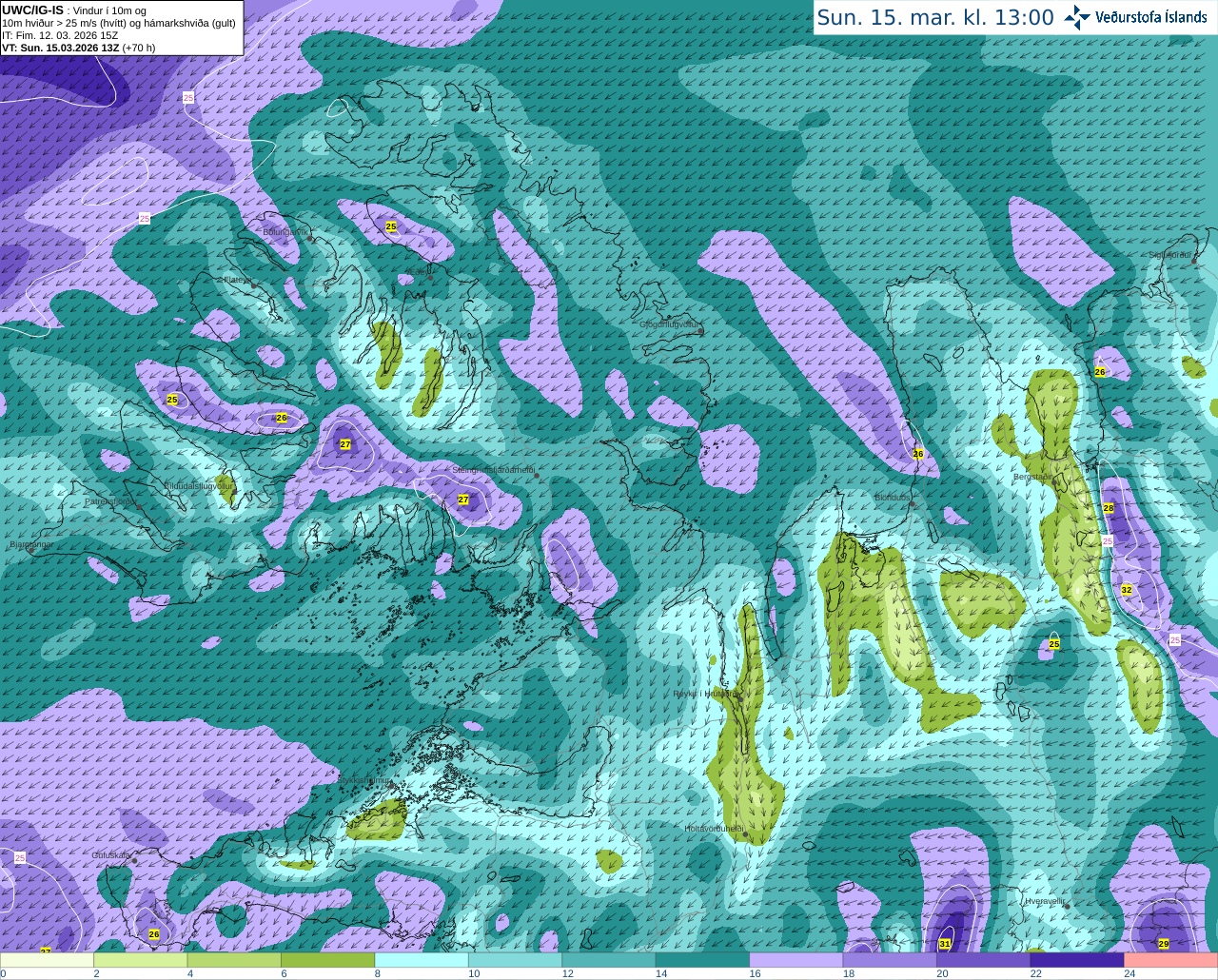Pick the dark indigo 22–24 legend swatch

1078,960
